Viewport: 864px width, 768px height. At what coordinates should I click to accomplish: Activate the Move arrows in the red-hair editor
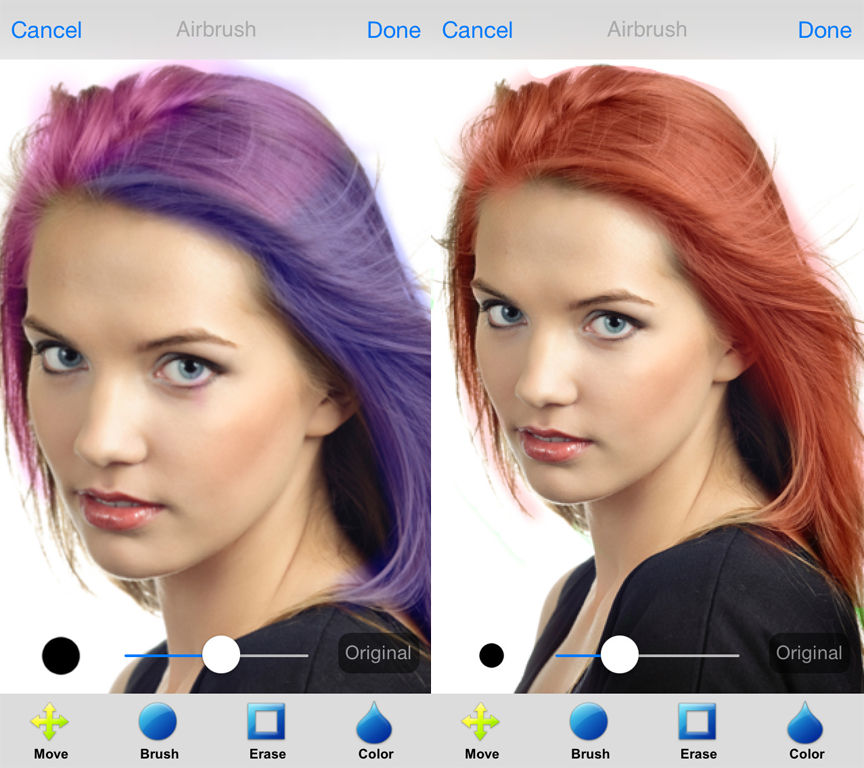point(481,729)
